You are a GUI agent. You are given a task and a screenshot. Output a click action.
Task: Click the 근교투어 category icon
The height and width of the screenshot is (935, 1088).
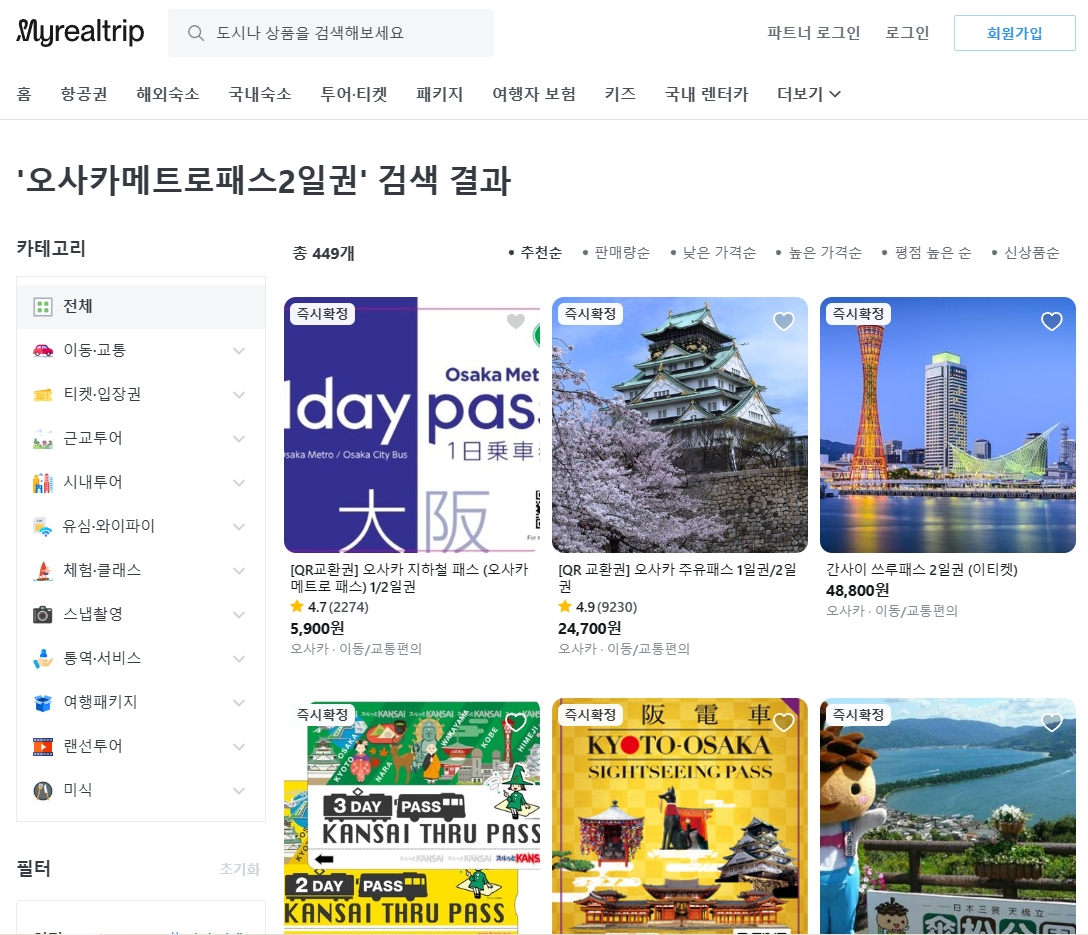(x=43, y=438)
